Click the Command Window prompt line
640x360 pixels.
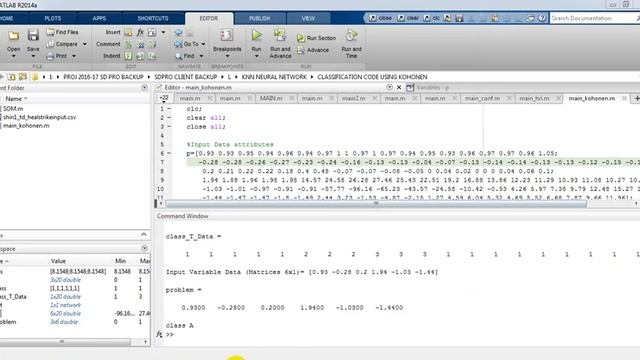coord(169,335)
